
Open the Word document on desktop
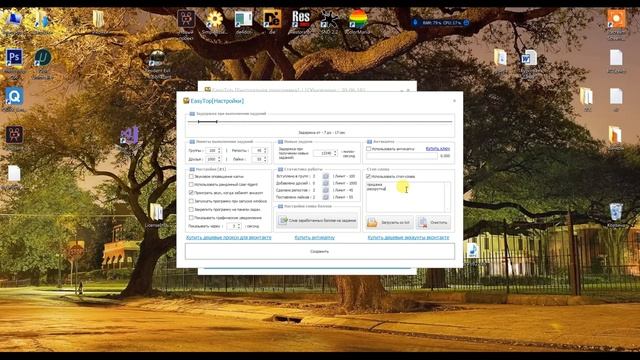click(529, 58)
